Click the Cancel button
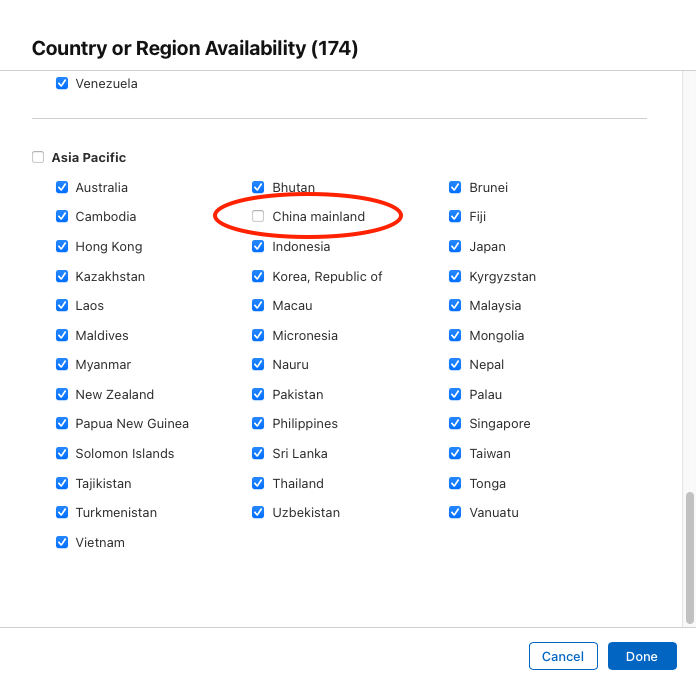Viewport: 696px width, 681px height. point(563,656)
